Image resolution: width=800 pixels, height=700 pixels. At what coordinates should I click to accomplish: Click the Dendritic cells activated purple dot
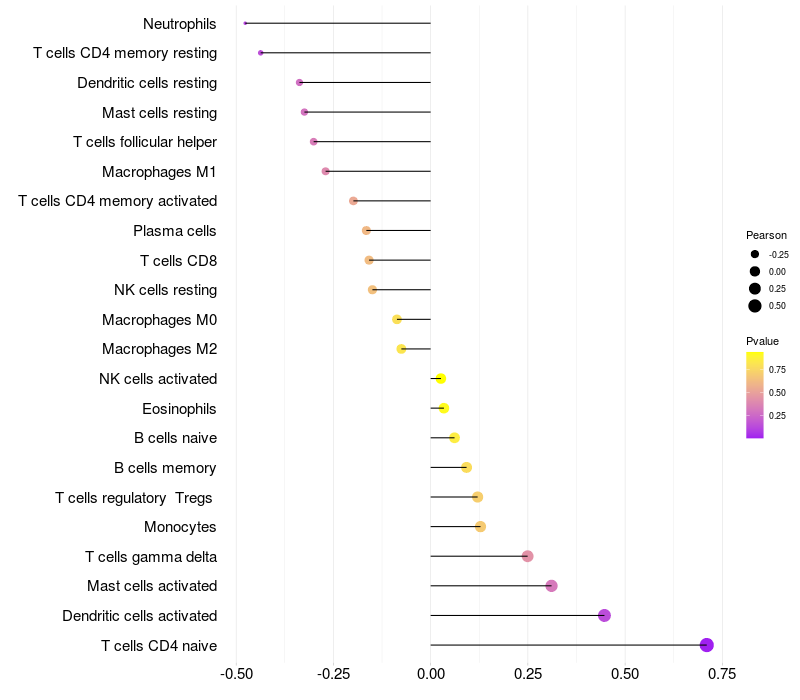[604, 615]
